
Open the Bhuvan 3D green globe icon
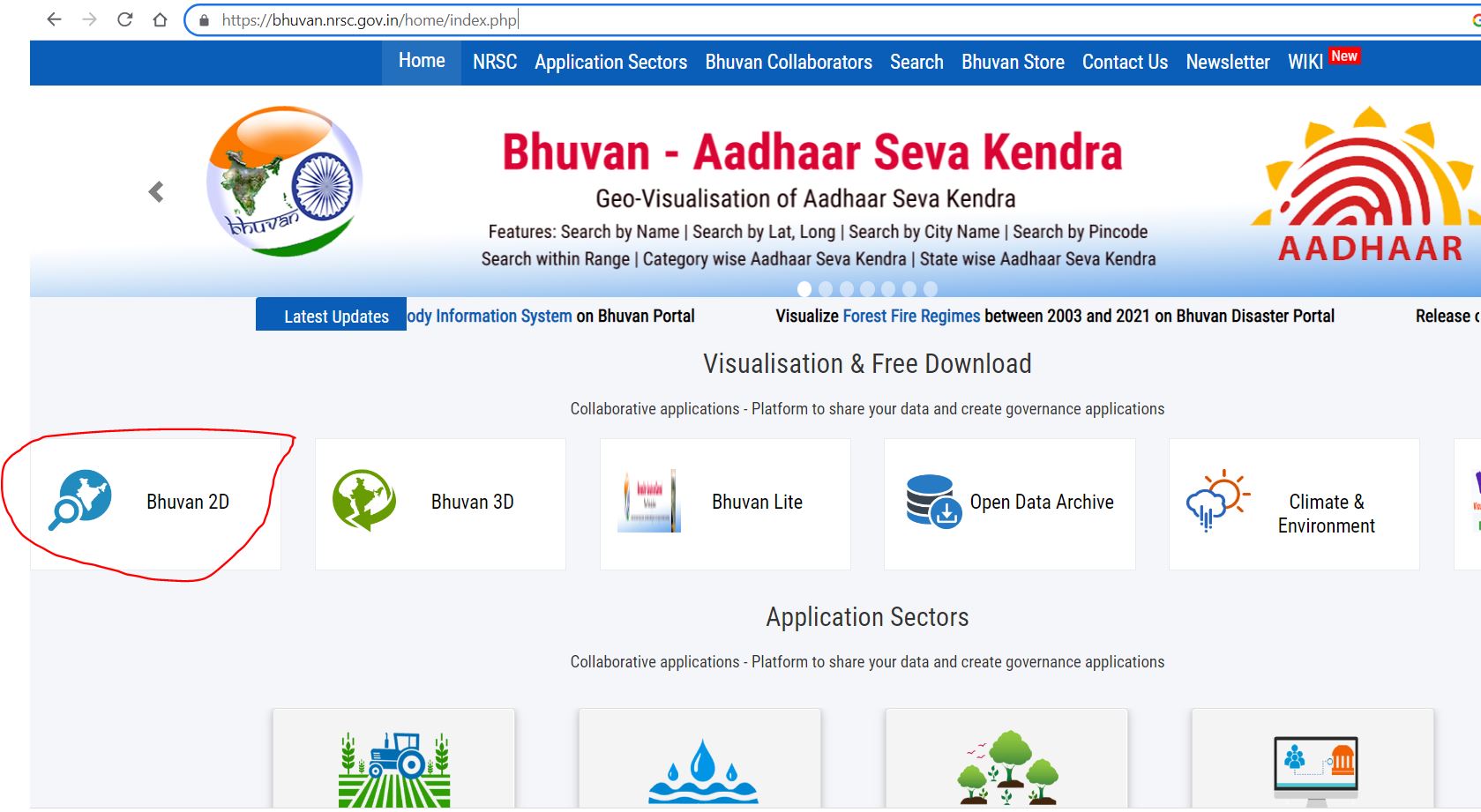point(363,500)
